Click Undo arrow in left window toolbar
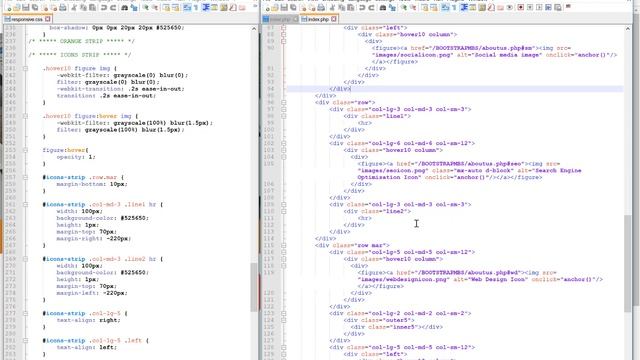The image size is (640, 360). point(104,7)
